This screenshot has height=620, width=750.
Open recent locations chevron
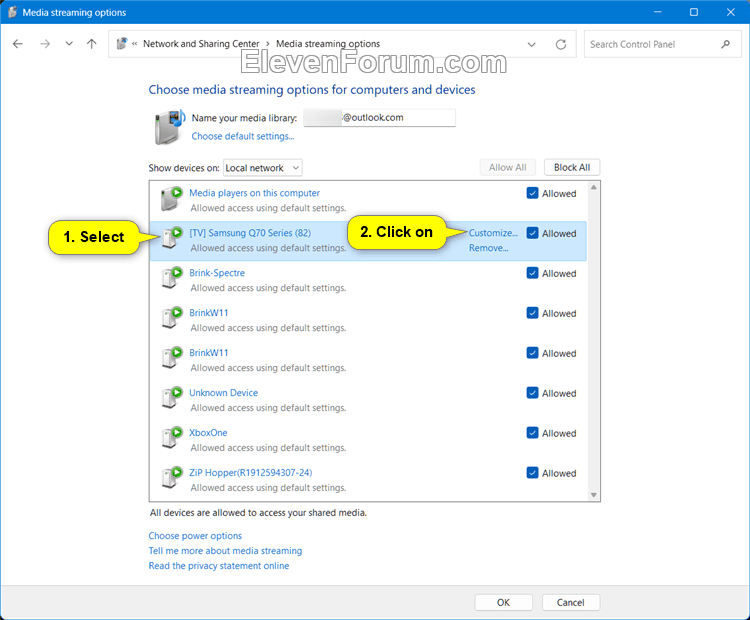click(x=69, y=44)
